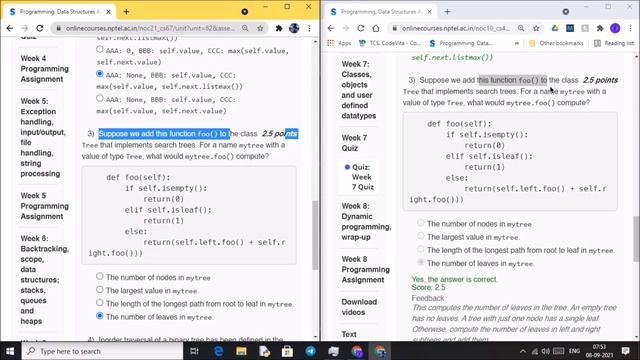Click right window vertical scrollbar thumb
The image size is (640, 360).
[636, 239]
